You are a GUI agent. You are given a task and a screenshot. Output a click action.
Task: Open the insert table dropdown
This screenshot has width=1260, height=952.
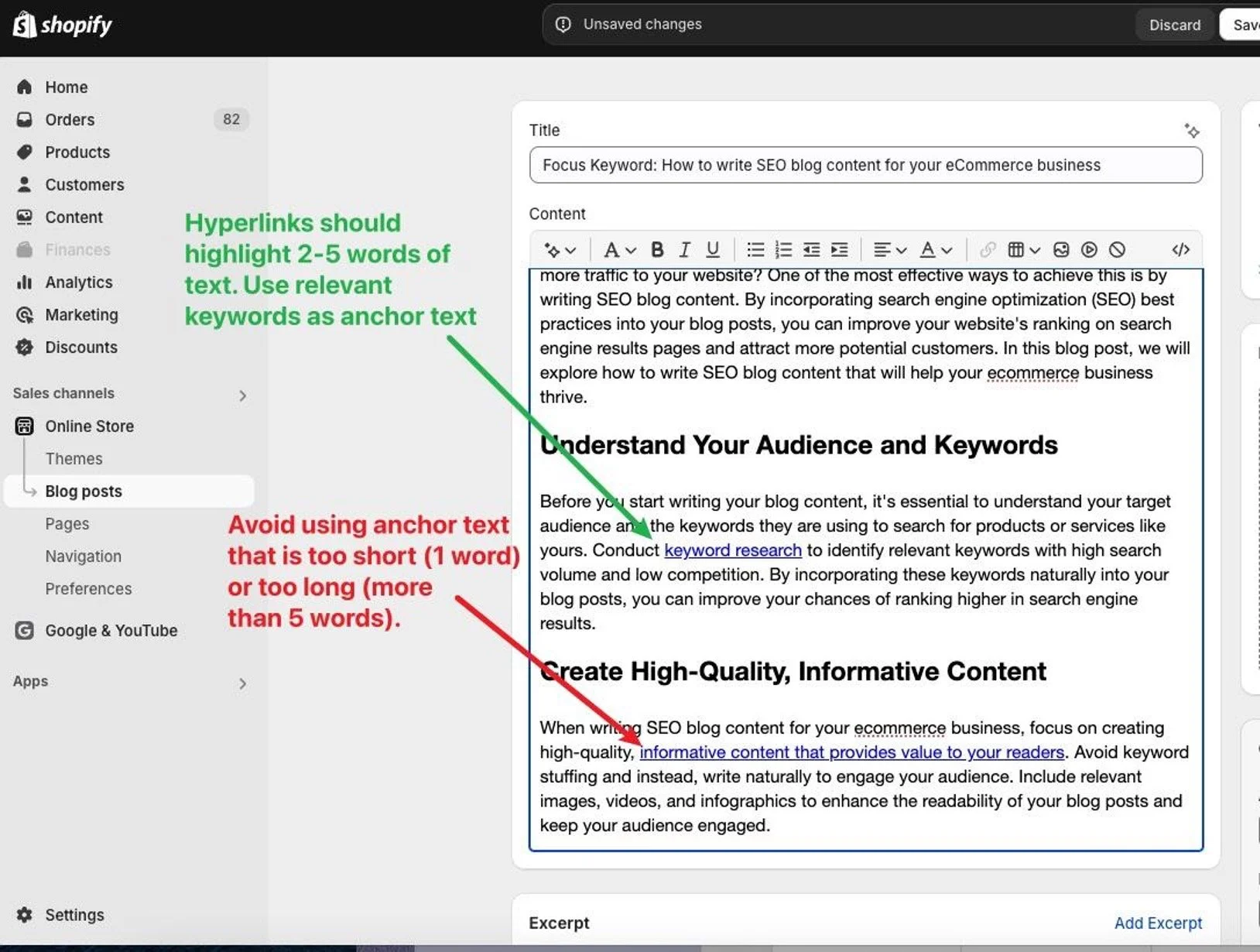pos(1023,250)
